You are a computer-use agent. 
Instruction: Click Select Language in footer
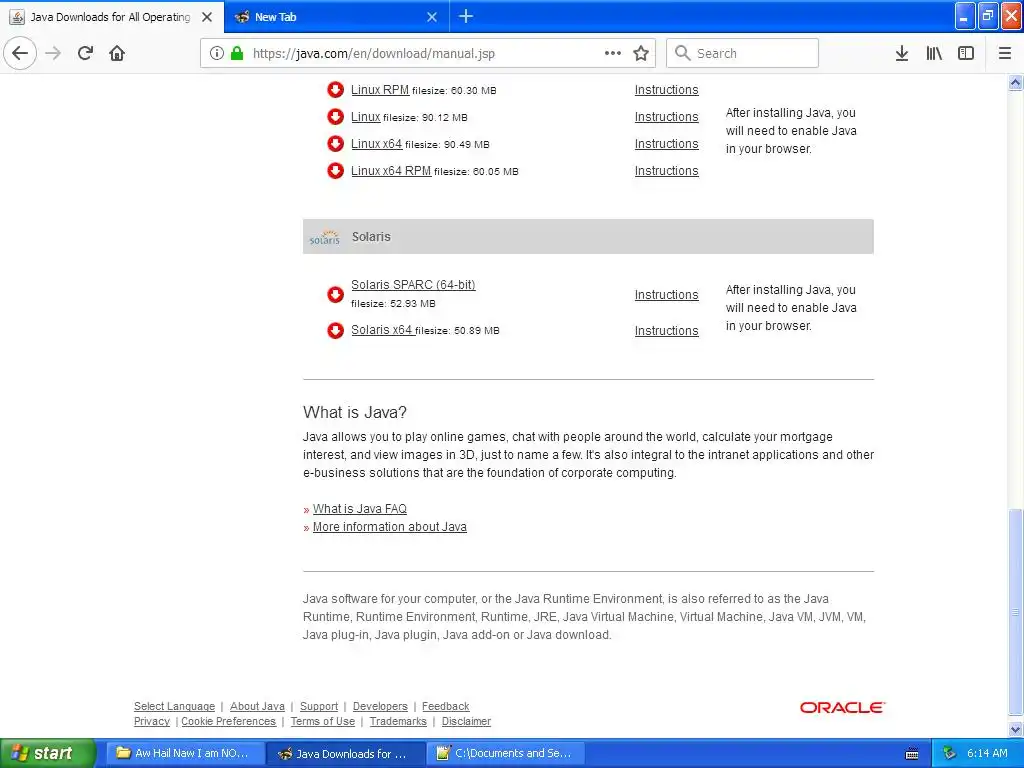tap(174, 706)
